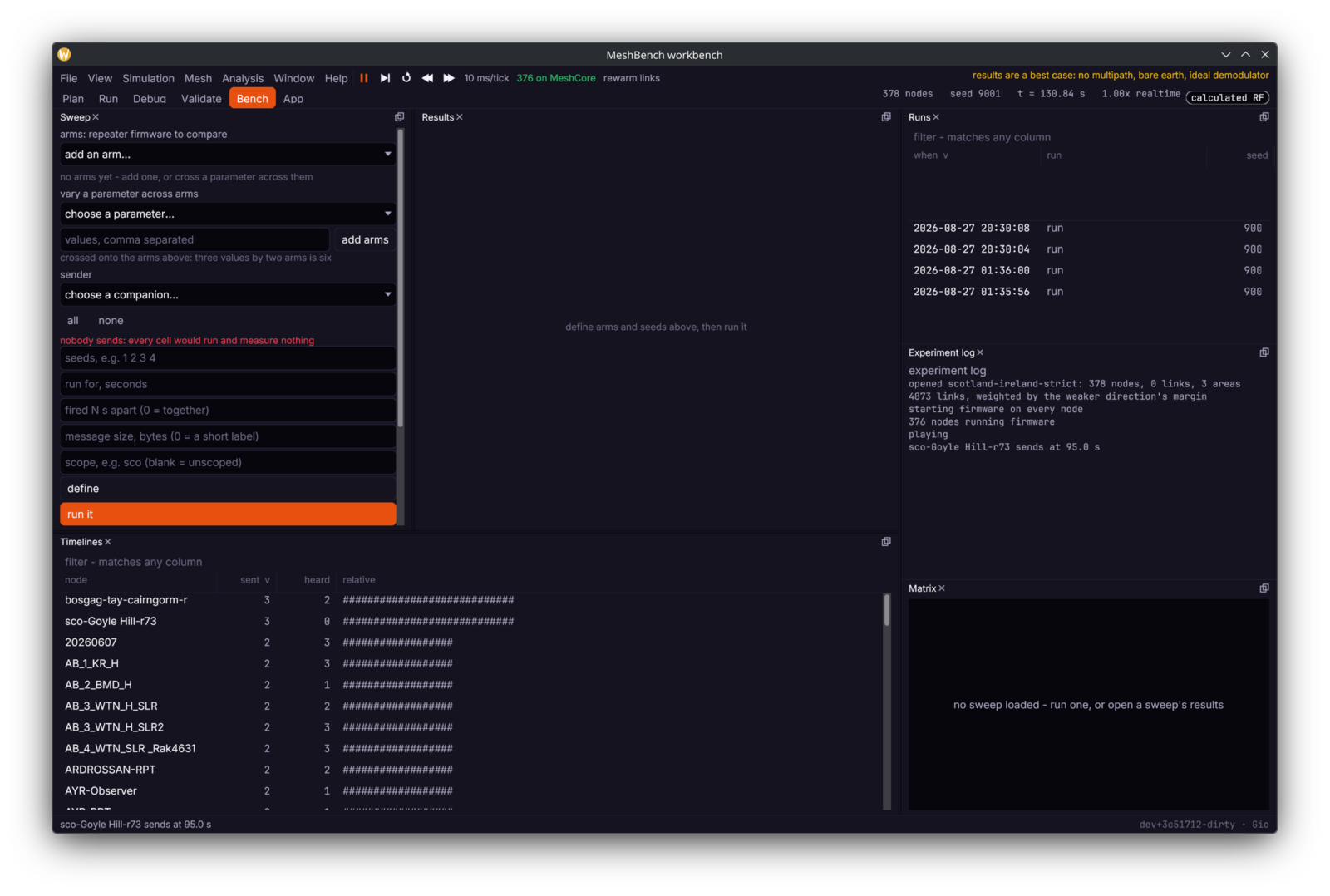
Task: Click the restart simulation icon
Action: (406, 78)
